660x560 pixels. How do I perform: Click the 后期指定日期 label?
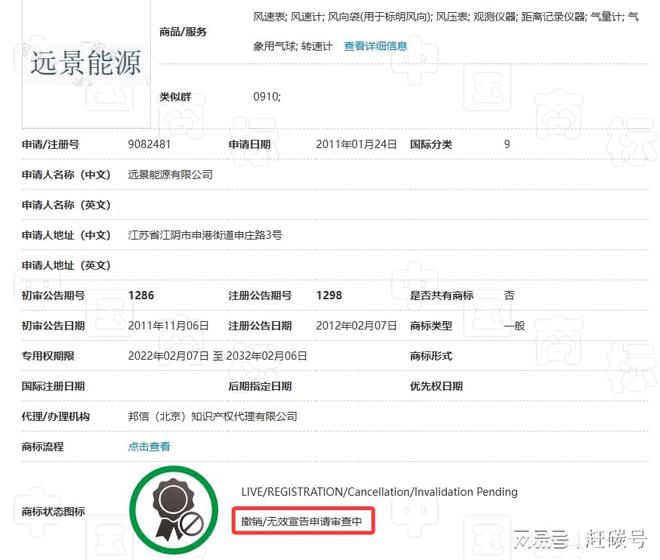(260, 386)
